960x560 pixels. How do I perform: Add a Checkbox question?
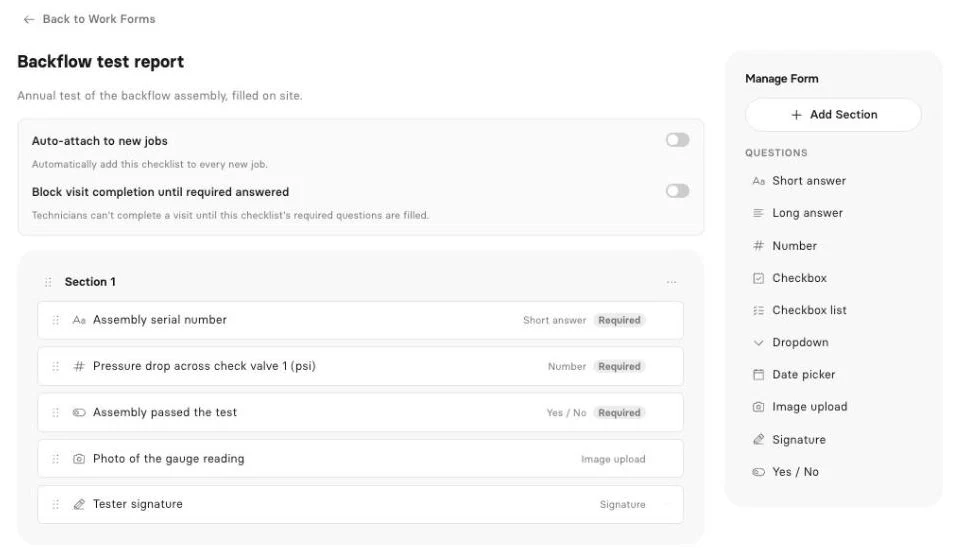click(x=799, y=278)
